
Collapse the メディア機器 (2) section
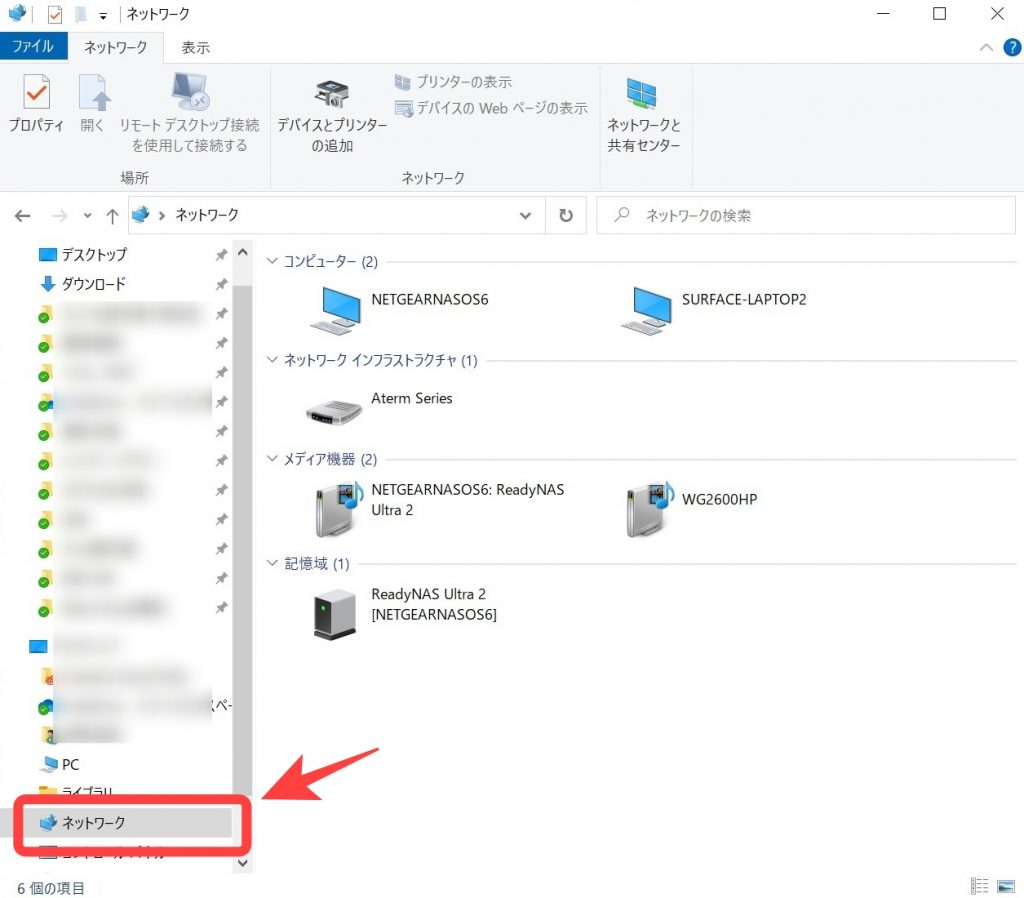click(x=272, y=459)
